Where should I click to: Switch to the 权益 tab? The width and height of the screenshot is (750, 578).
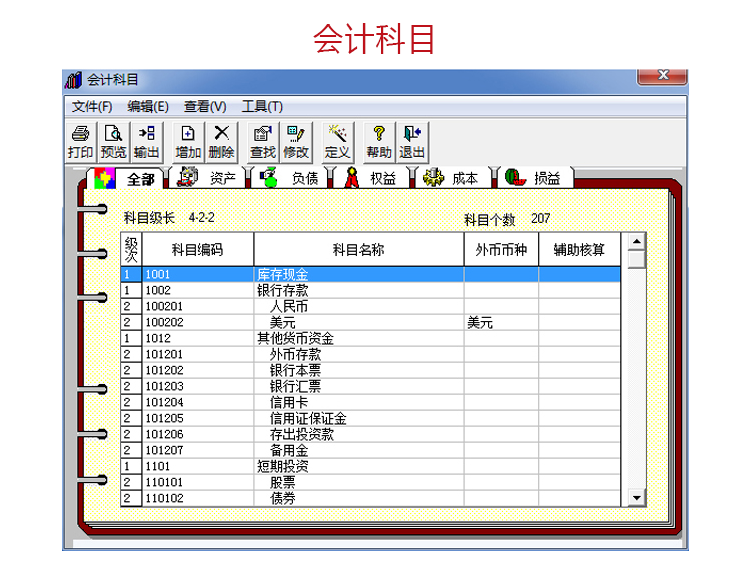[371, 178]
